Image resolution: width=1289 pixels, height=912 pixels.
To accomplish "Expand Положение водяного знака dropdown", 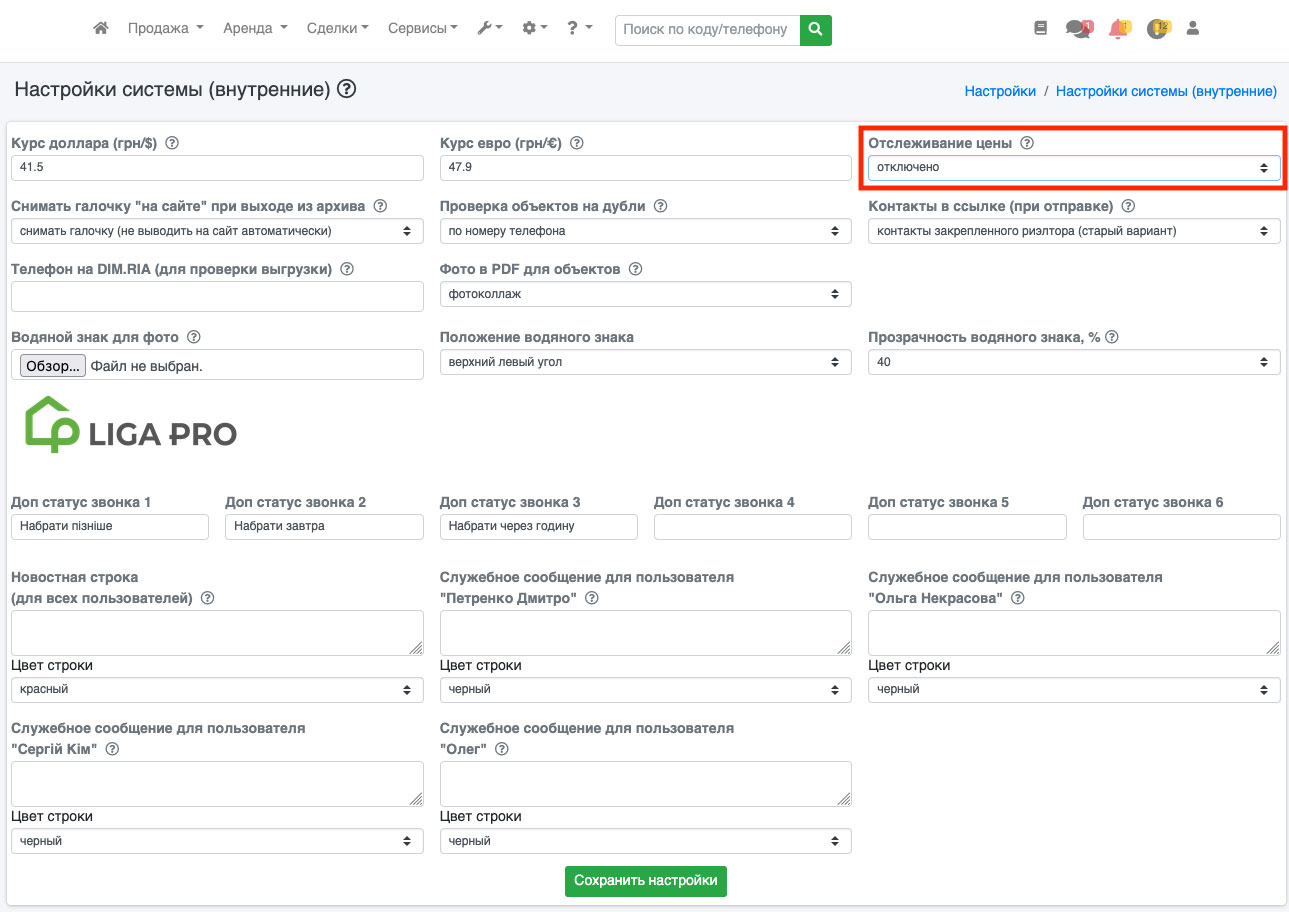I will coord(645,362).
